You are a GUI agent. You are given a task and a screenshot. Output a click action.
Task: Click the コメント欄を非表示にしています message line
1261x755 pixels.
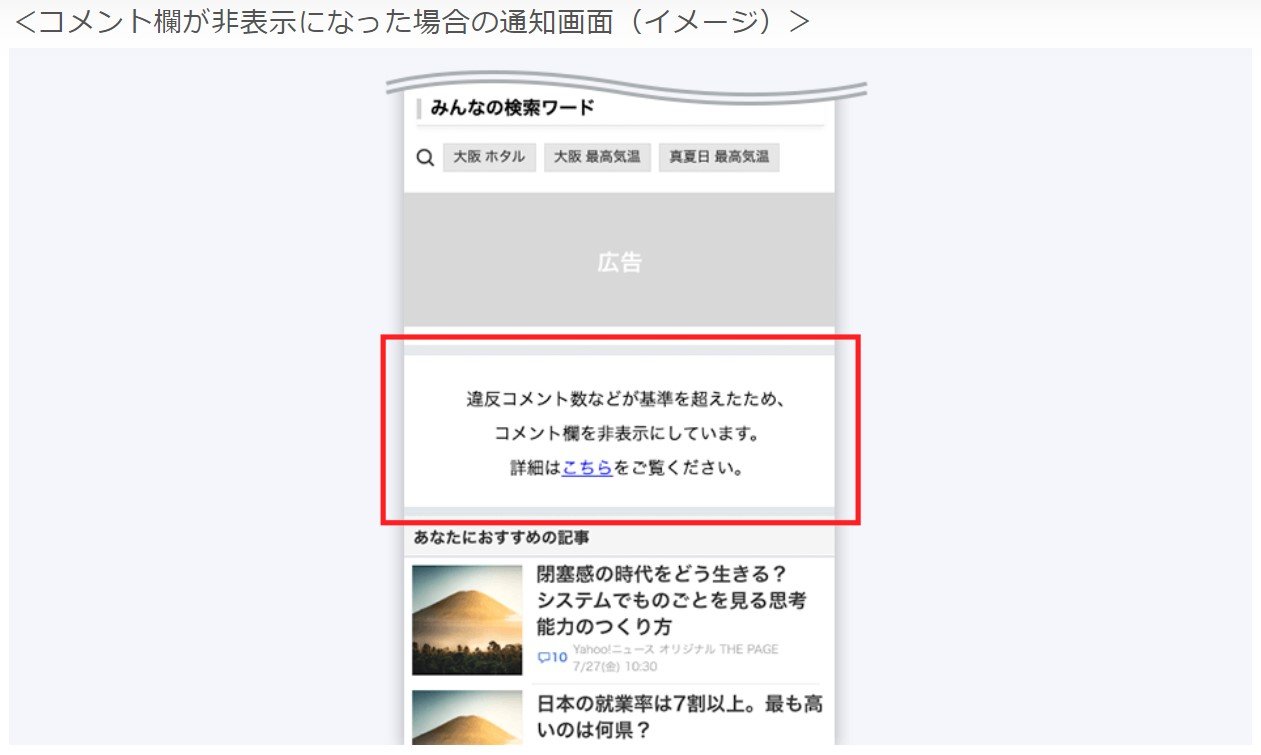click(619, 434)
